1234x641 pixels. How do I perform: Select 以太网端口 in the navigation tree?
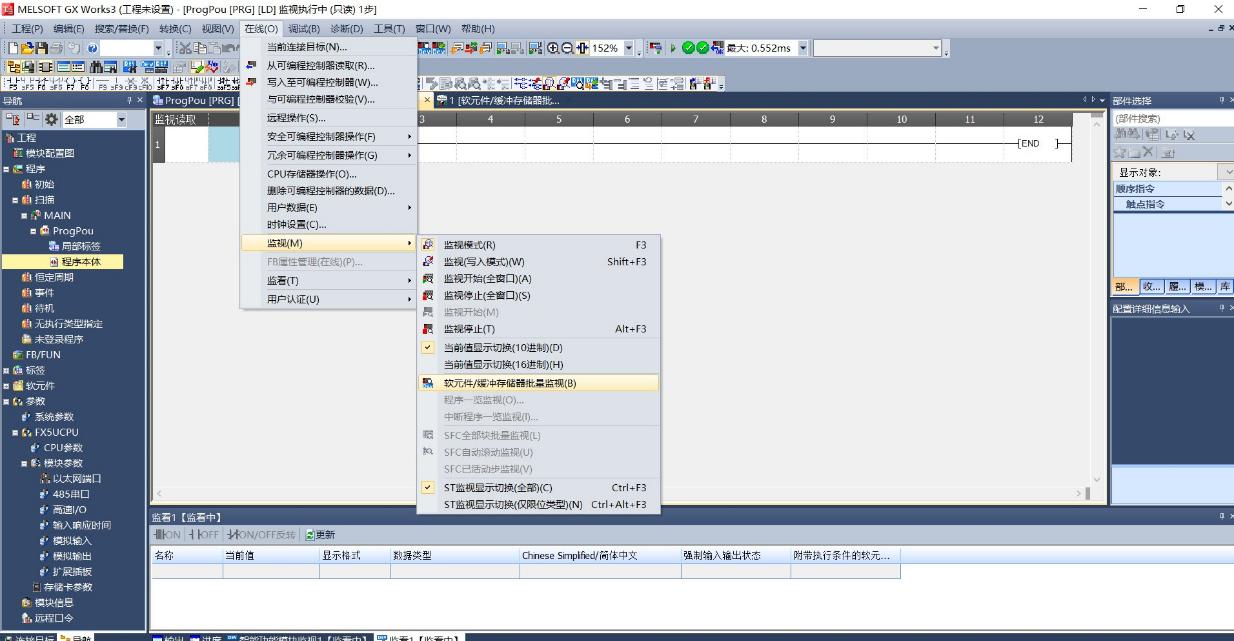(x=77, y=478)
